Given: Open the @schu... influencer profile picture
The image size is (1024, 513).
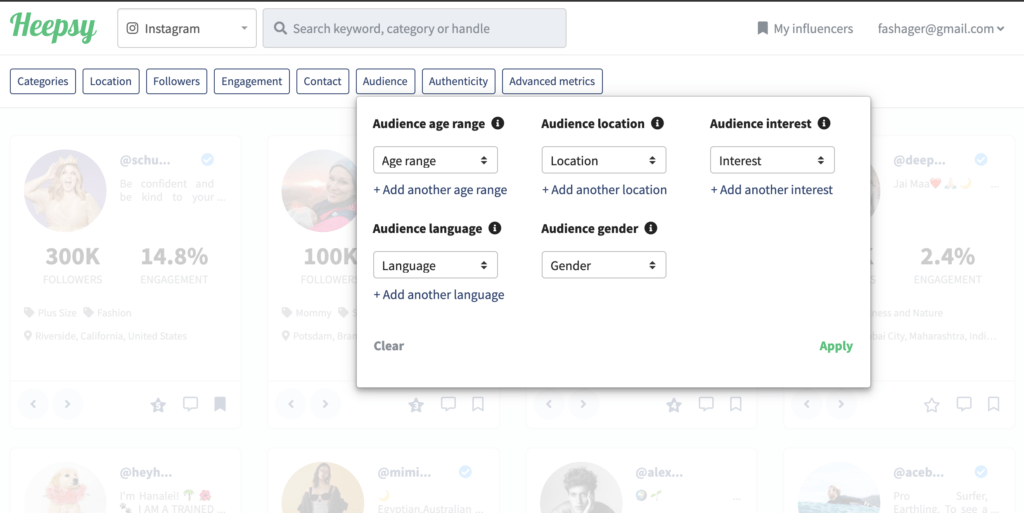Looking at the screenshot, I should click(x=65, y=191).
